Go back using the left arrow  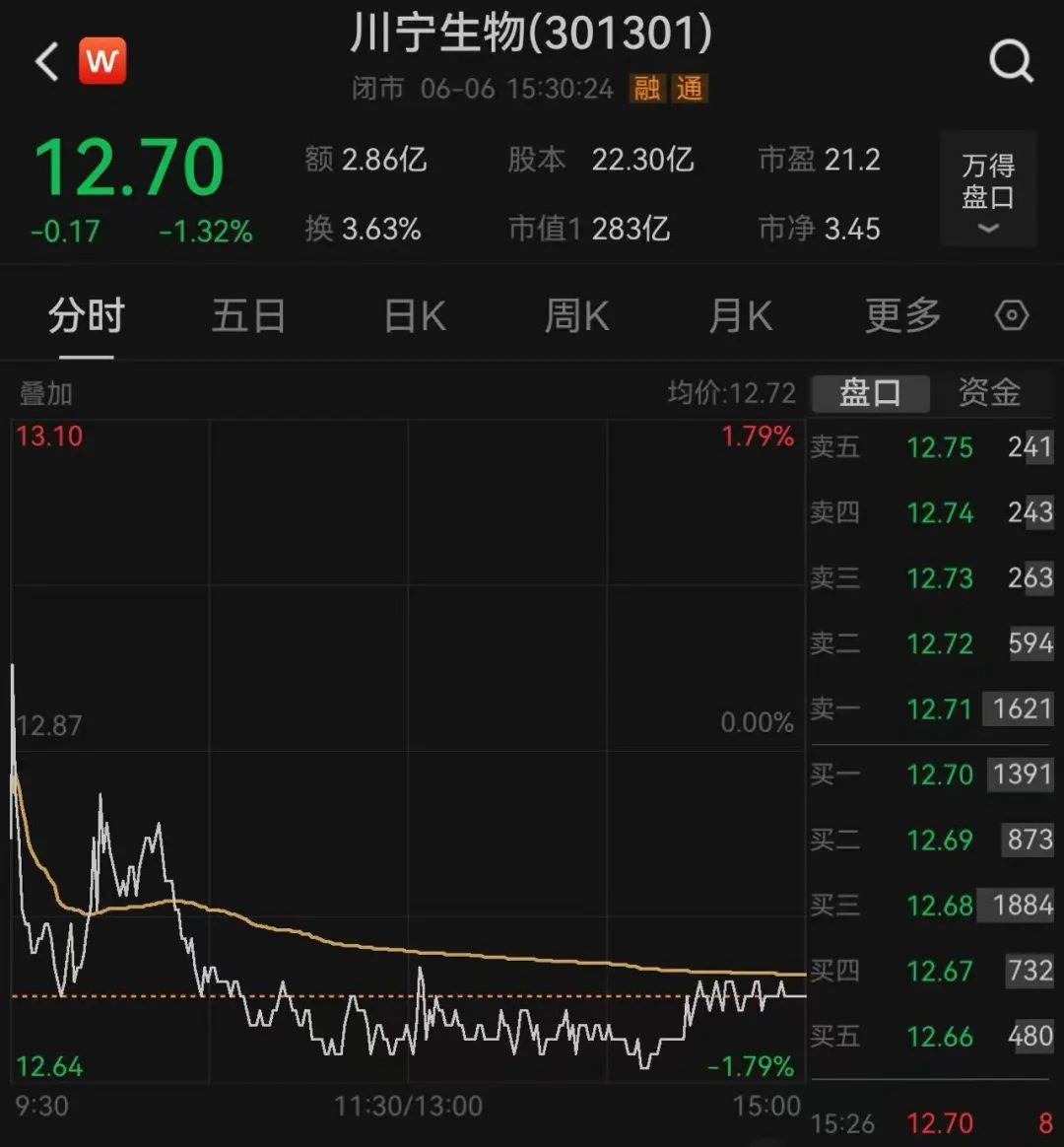tap(47, 61)
